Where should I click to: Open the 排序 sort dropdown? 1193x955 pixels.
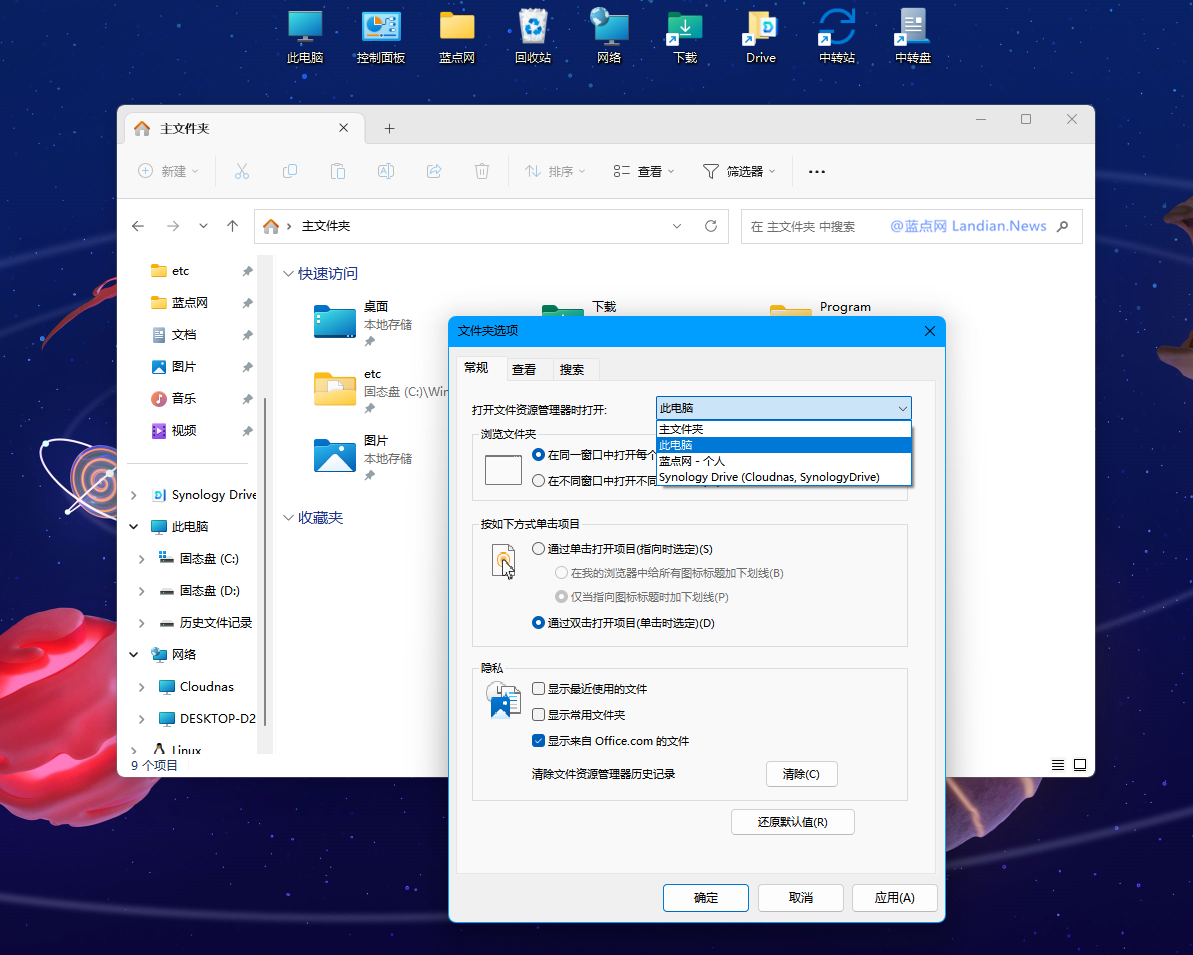click(555, 171)
